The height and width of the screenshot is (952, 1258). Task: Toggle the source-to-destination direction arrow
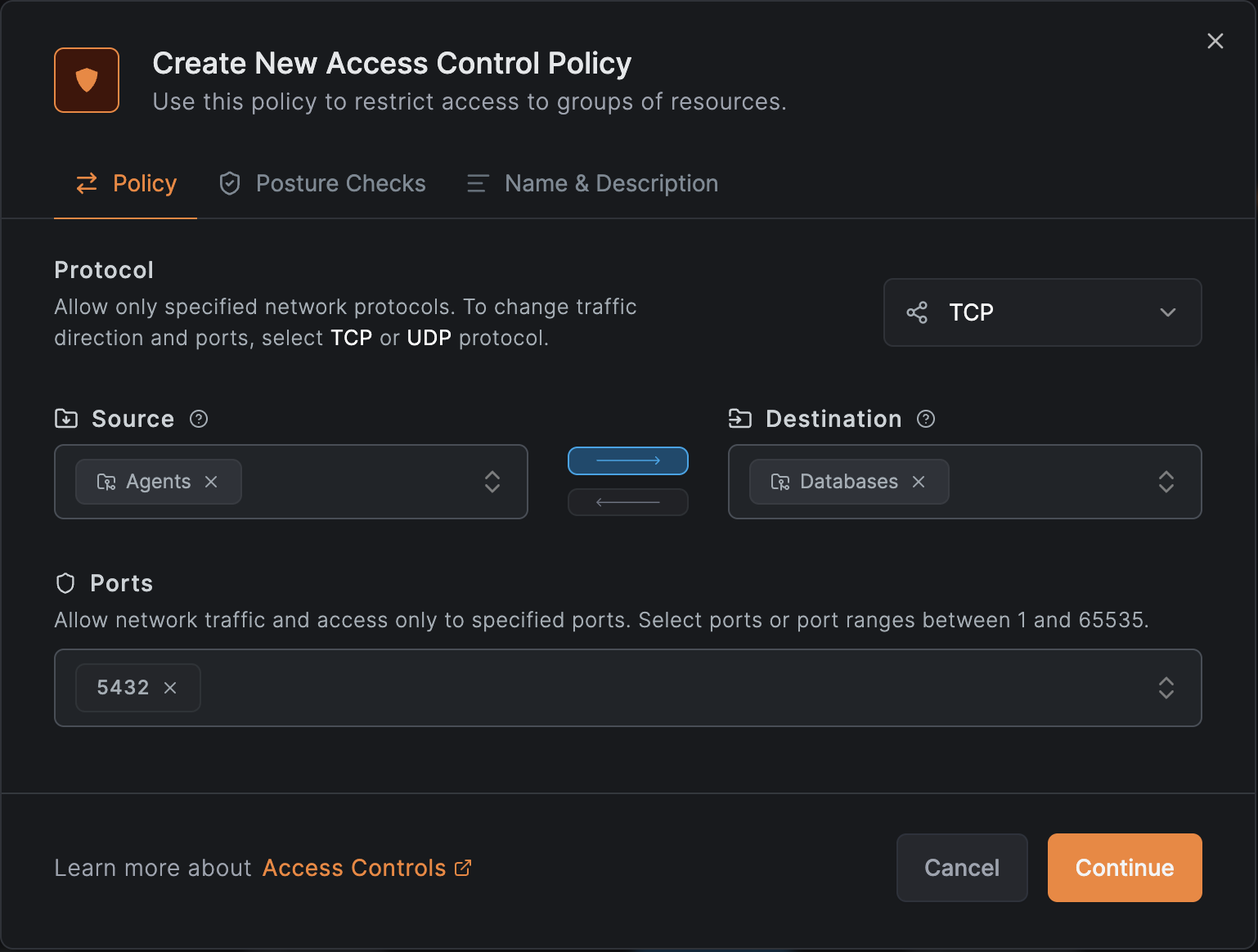tap(628, 460)
